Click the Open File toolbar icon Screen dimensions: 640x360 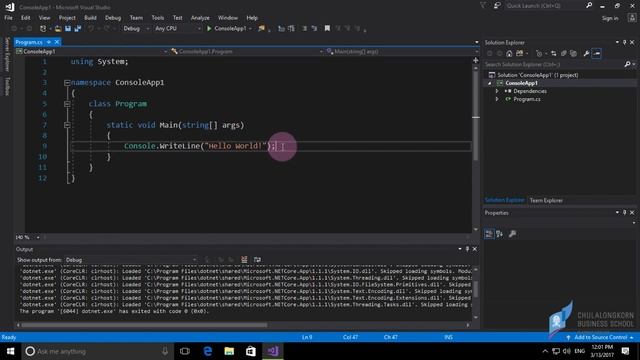58,29
